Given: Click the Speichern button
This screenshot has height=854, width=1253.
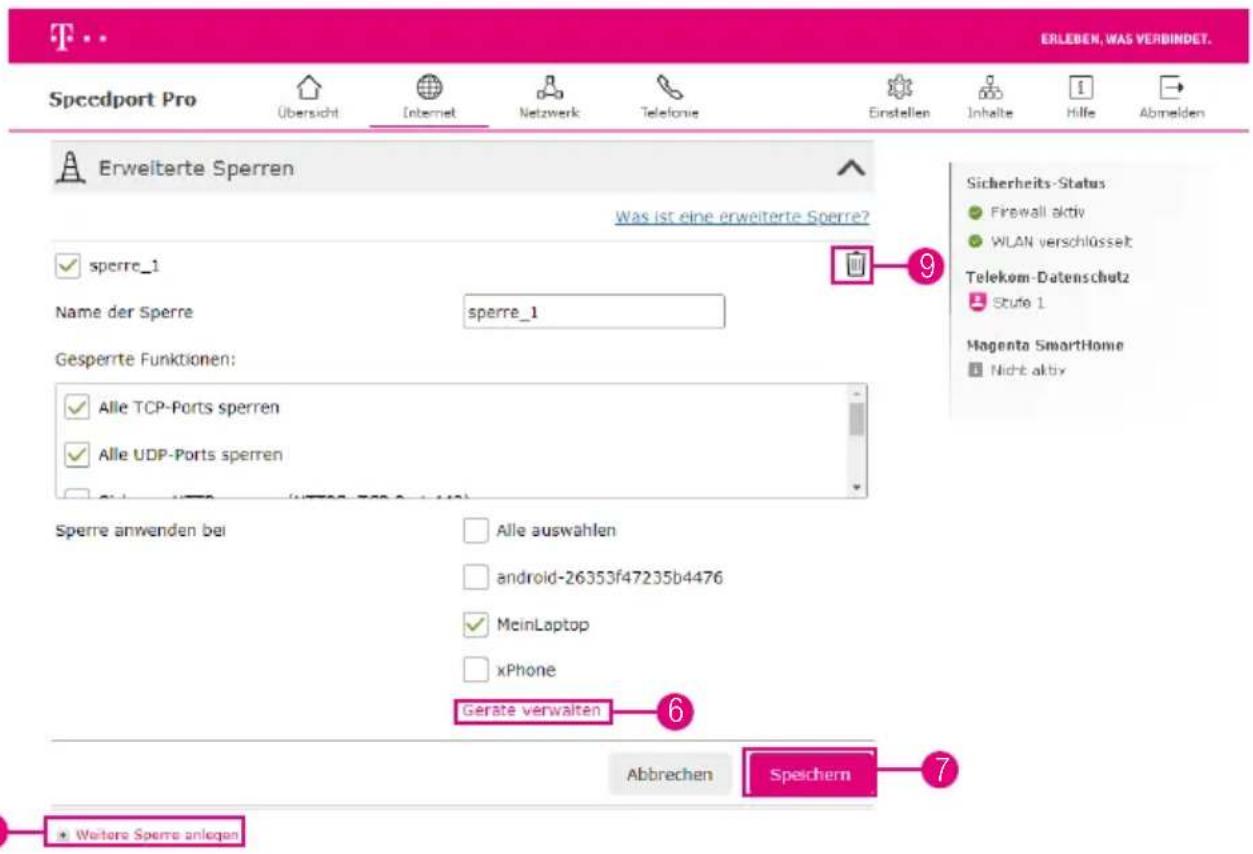Looking at the screenshot, I should 809,775.
